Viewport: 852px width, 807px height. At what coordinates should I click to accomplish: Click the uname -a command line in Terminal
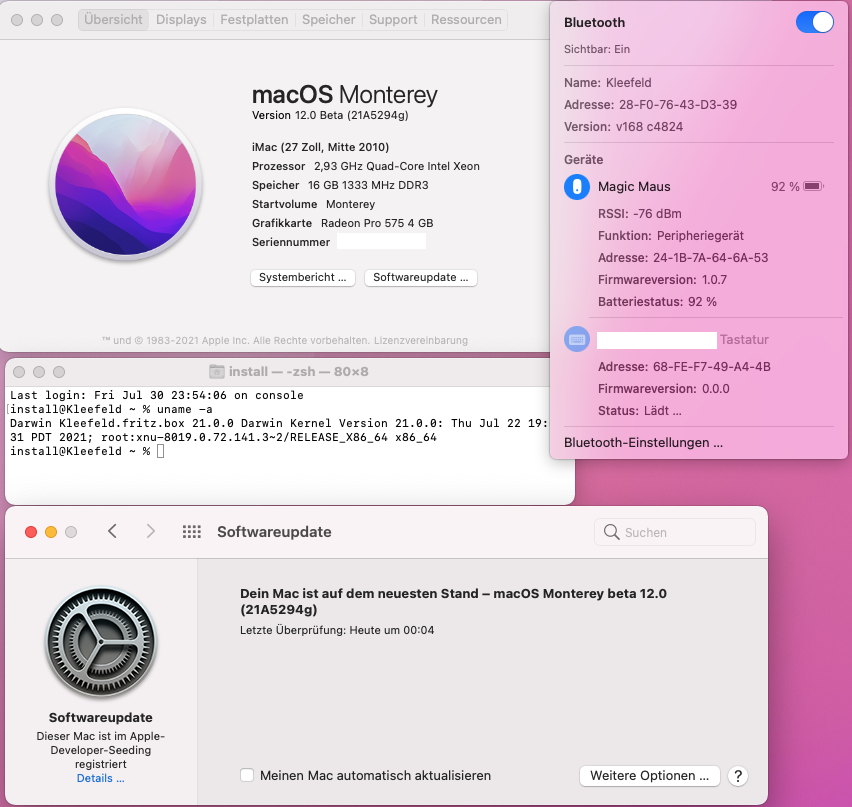111,409
